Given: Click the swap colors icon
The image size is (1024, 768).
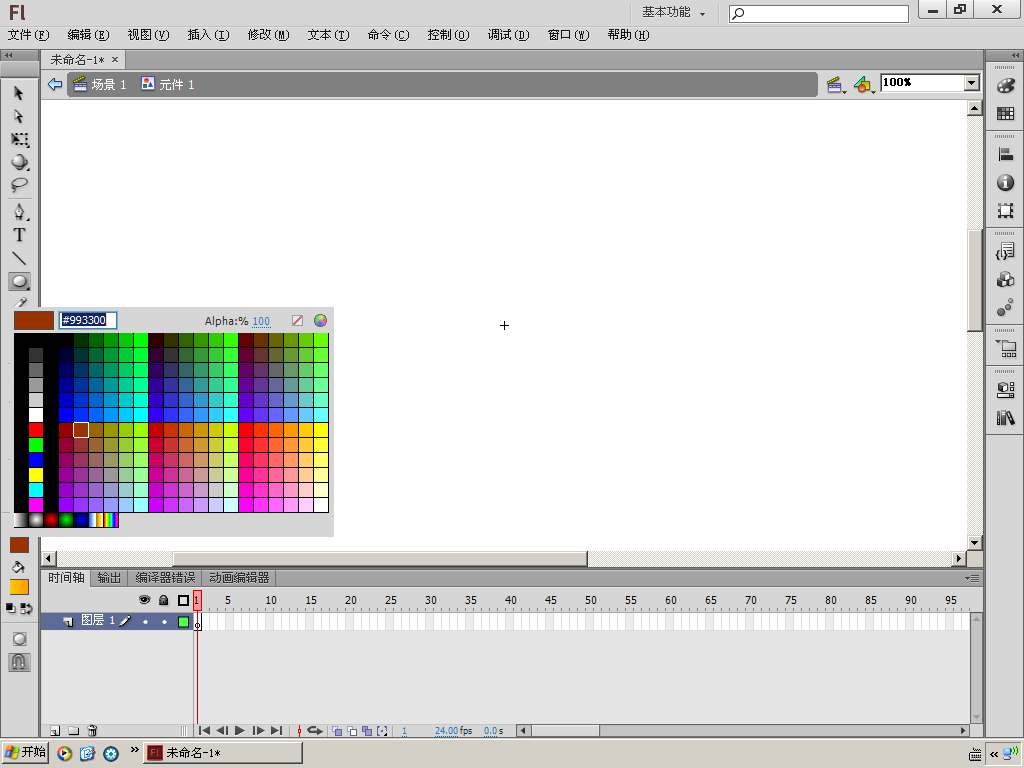Looking at the screenshot, I should (x=27, y=609).
